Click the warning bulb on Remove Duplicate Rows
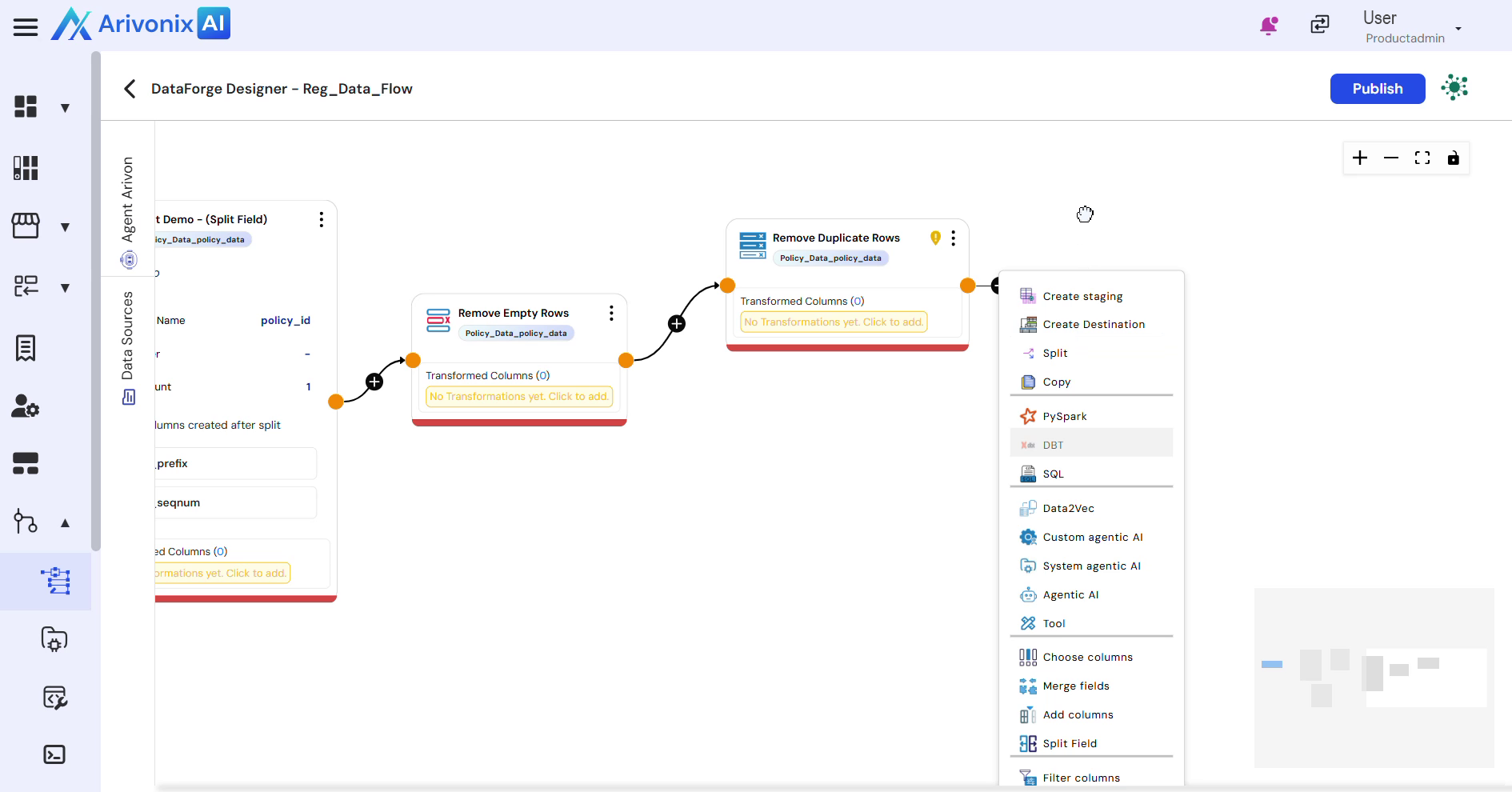The height and width of the screenshot is (792, 1512). pyautogui.click(x=935, y=238)
